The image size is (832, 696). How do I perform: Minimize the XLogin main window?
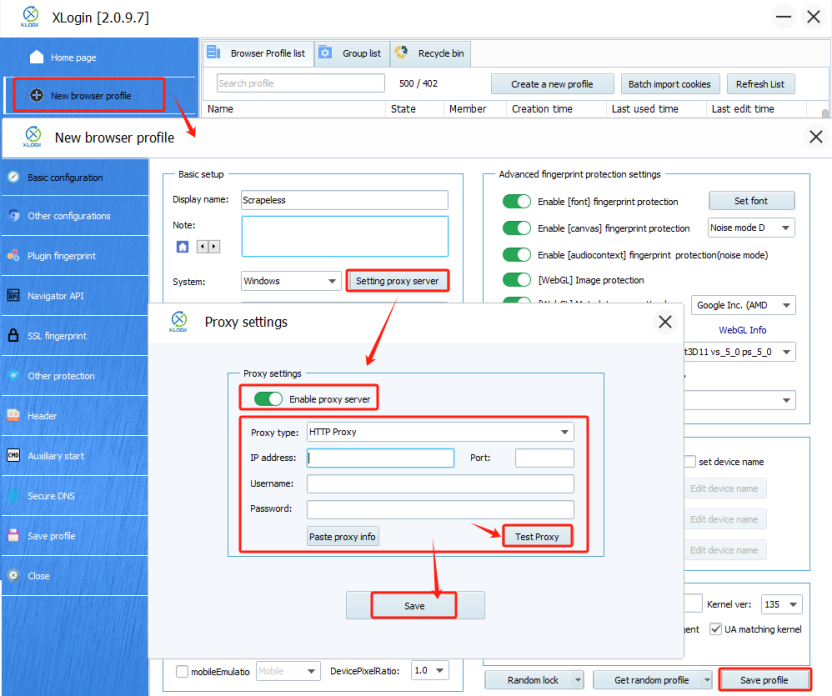click(x=783, y=17)
